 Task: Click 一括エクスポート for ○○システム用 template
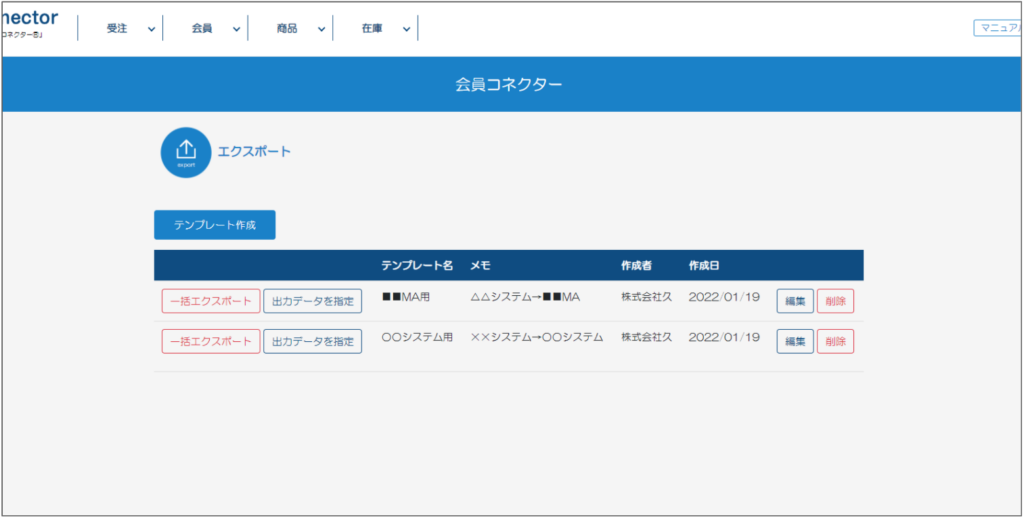[x=211, y=341]
